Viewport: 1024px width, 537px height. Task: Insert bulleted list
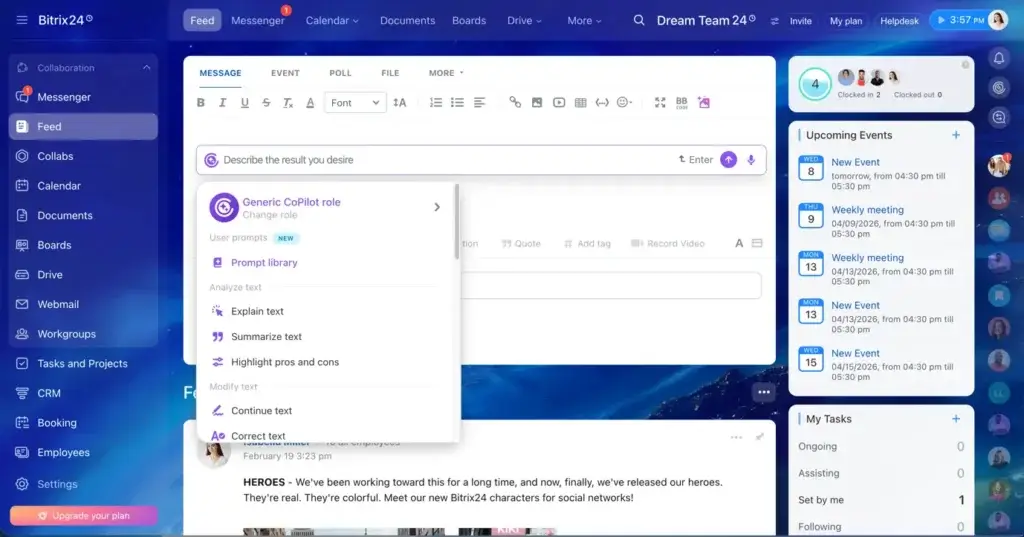457,103
